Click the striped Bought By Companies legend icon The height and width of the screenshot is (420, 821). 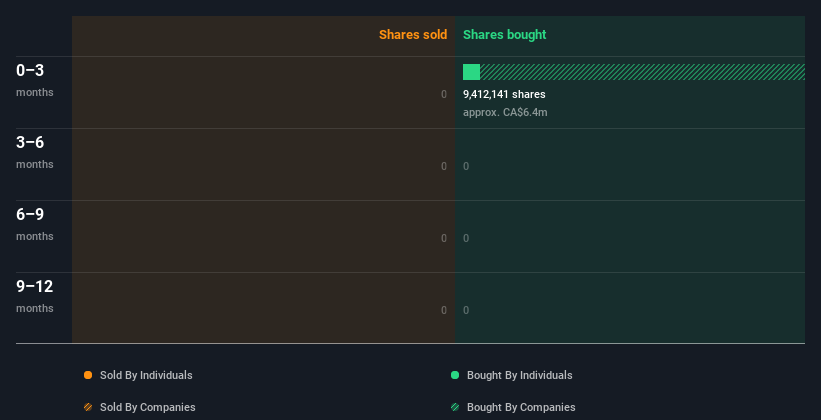(455, 407)
